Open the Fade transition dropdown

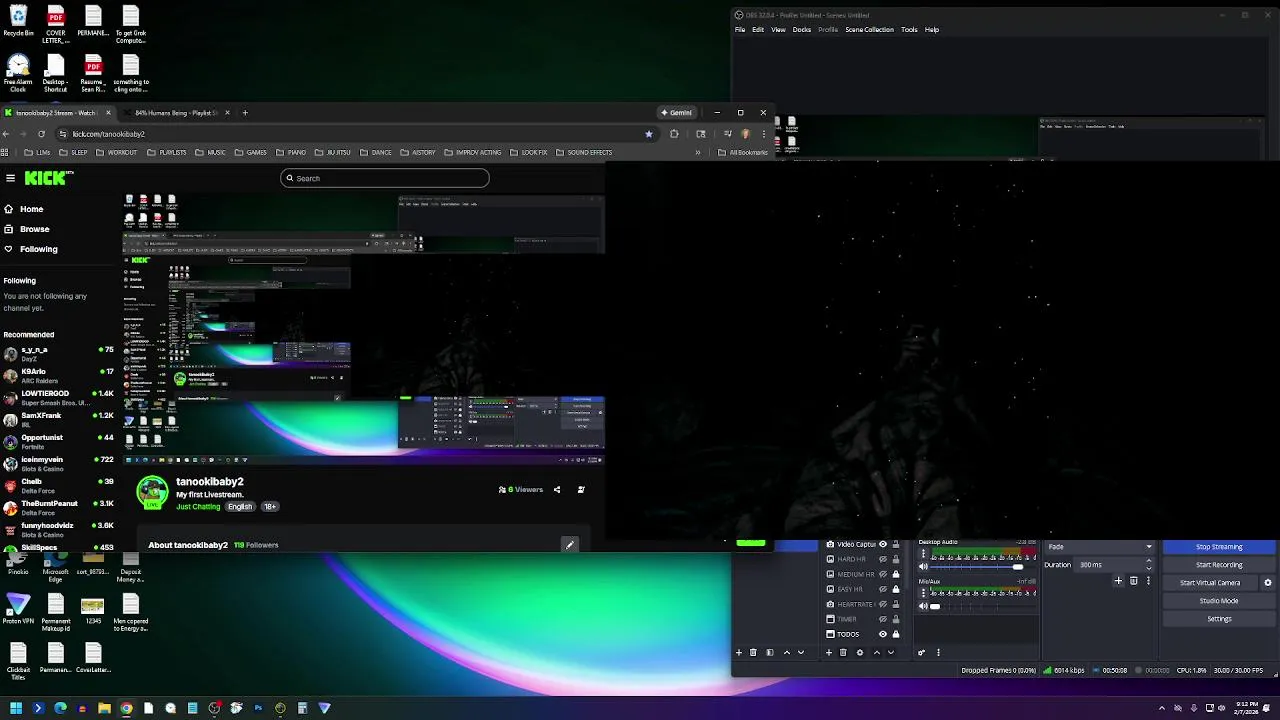click(1100, 547)
